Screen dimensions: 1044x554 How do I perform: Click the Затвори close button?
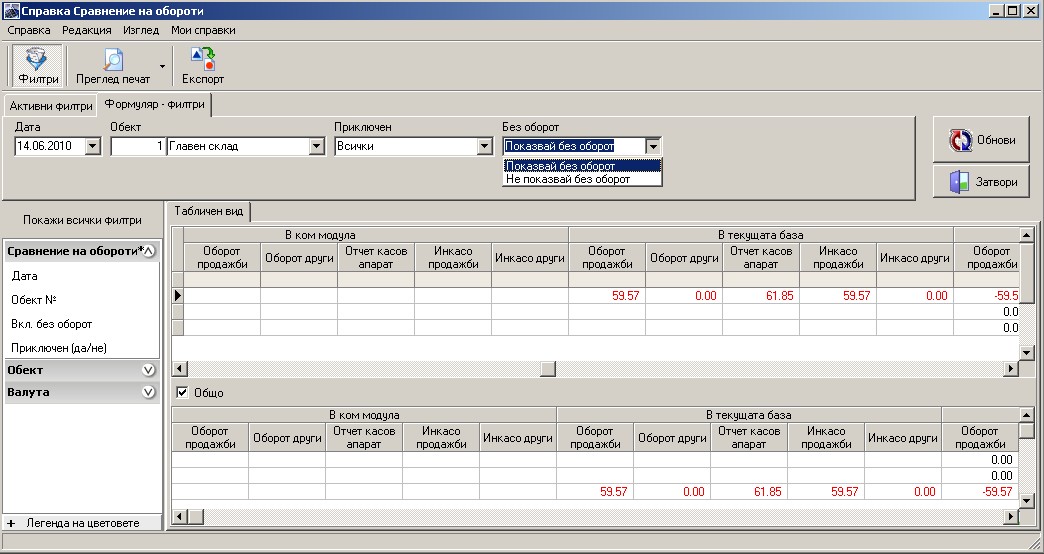click(981, 181)
